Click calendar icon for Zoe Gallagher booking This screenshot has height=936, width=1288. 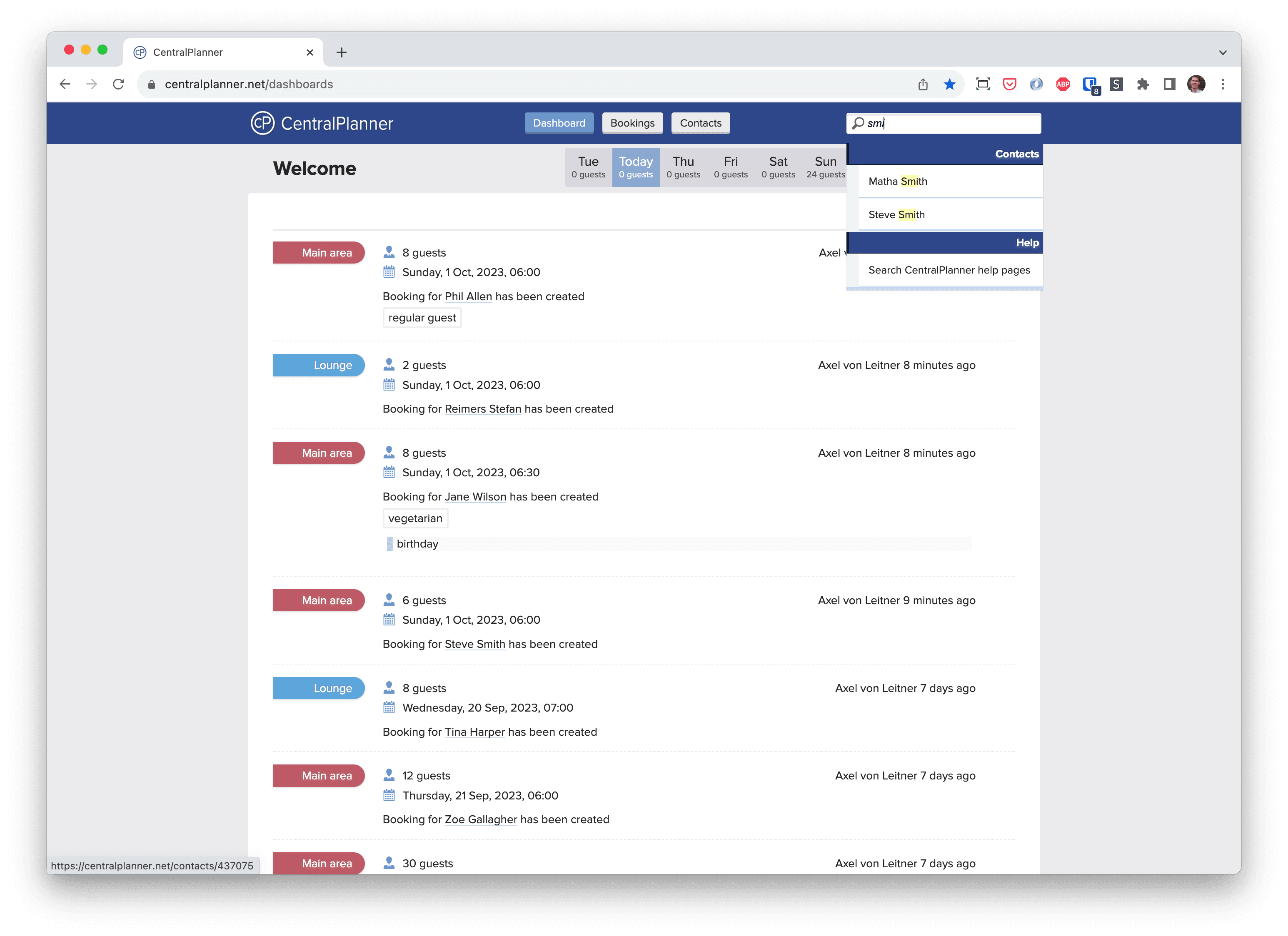click(389, 795)
